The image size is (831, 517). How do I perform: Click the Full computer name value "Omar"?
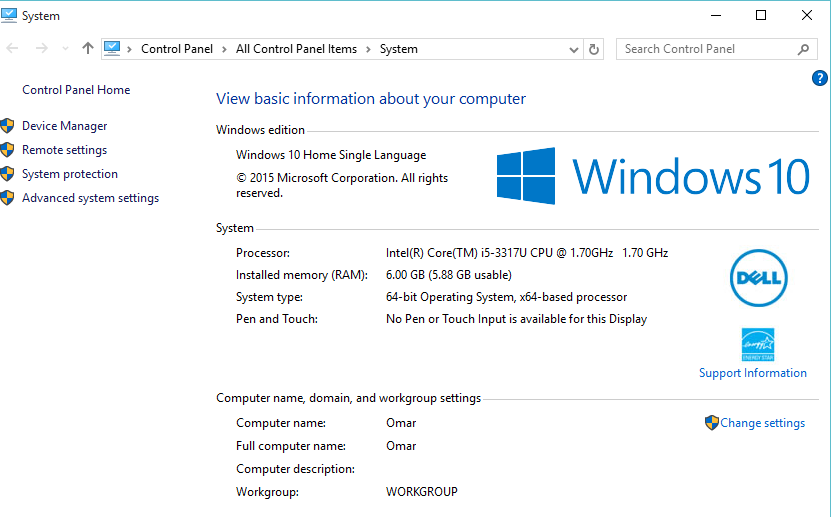(401, 446)
